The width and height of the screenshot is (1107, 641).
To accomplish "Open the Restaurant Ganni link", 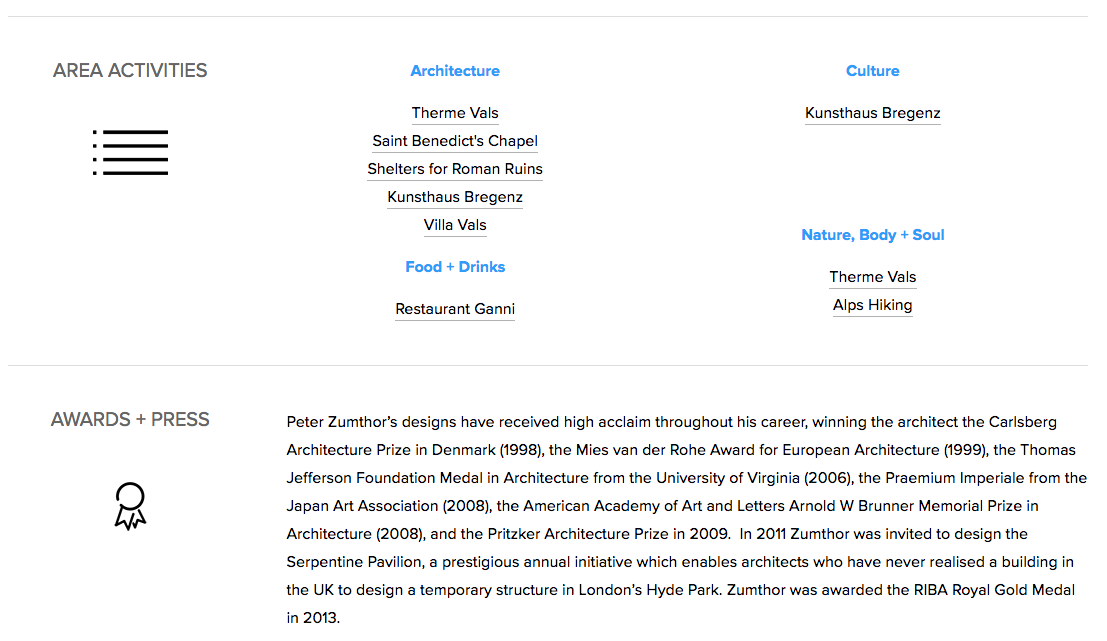I will tap(455, 309).
